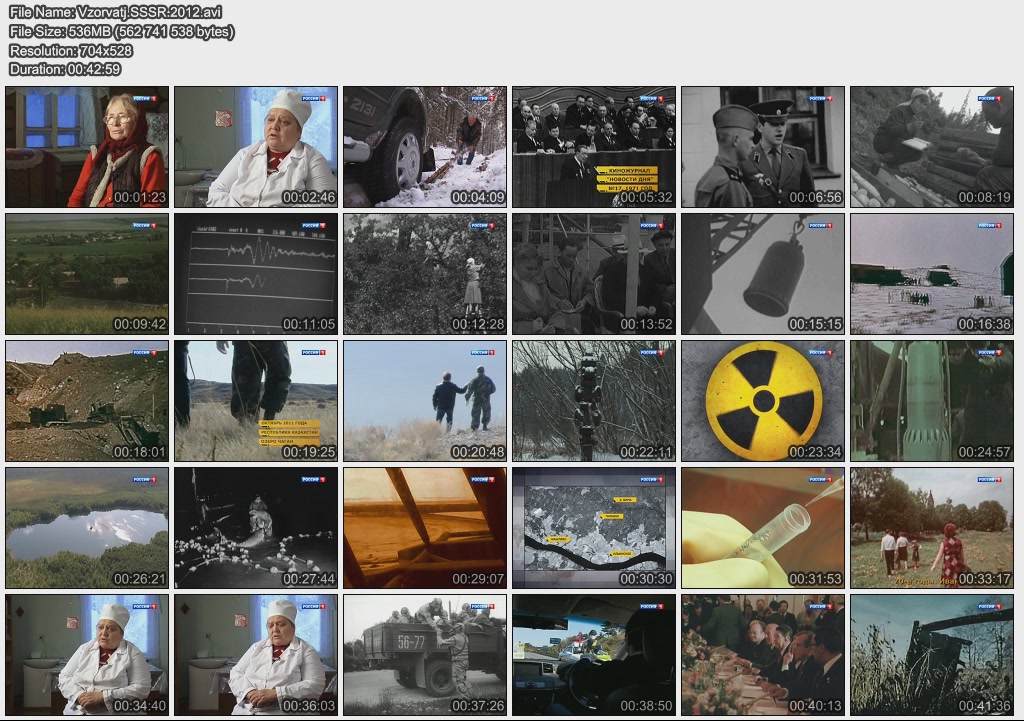
Task: Click the hanging bell thumbnail at 00:15:15
Action: pos(763,274)
